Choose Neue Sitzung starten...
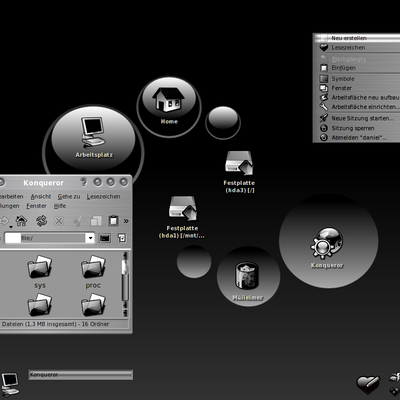This screenshot has width=400, height=400. point(357,118)
